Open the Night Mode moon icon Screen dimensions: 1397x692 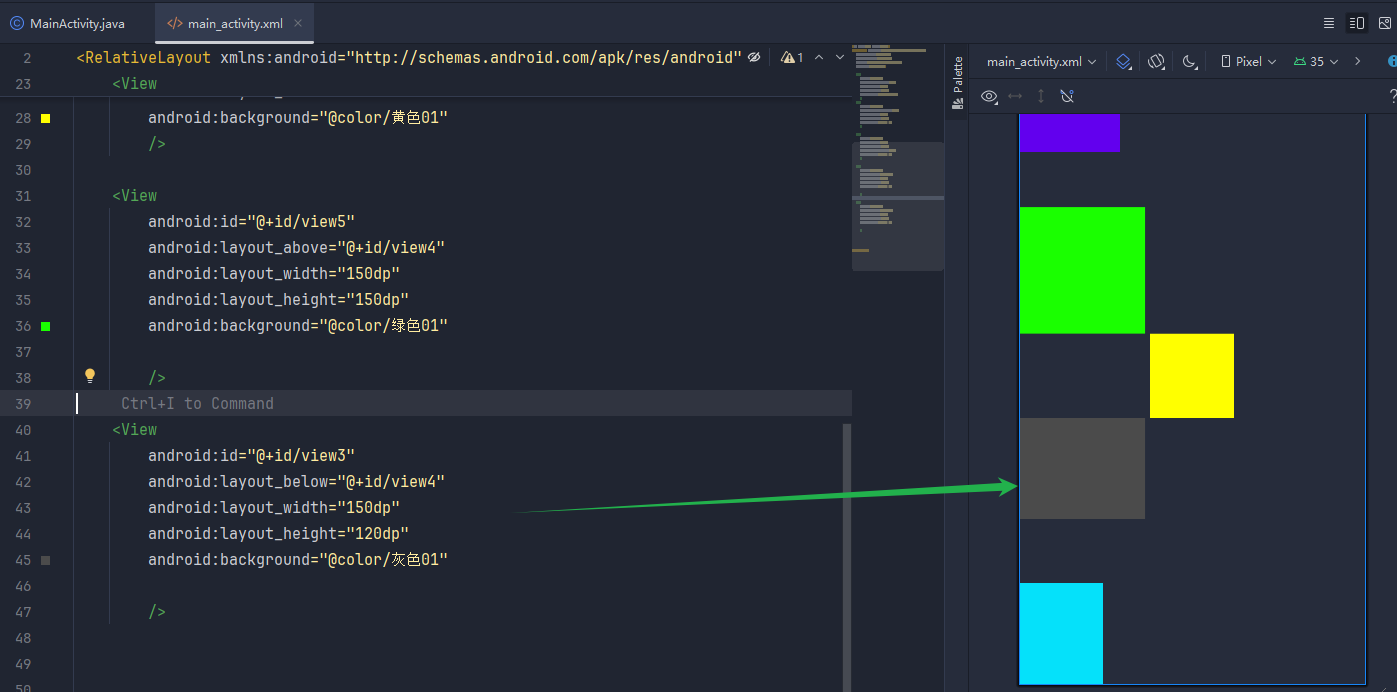1190,62
